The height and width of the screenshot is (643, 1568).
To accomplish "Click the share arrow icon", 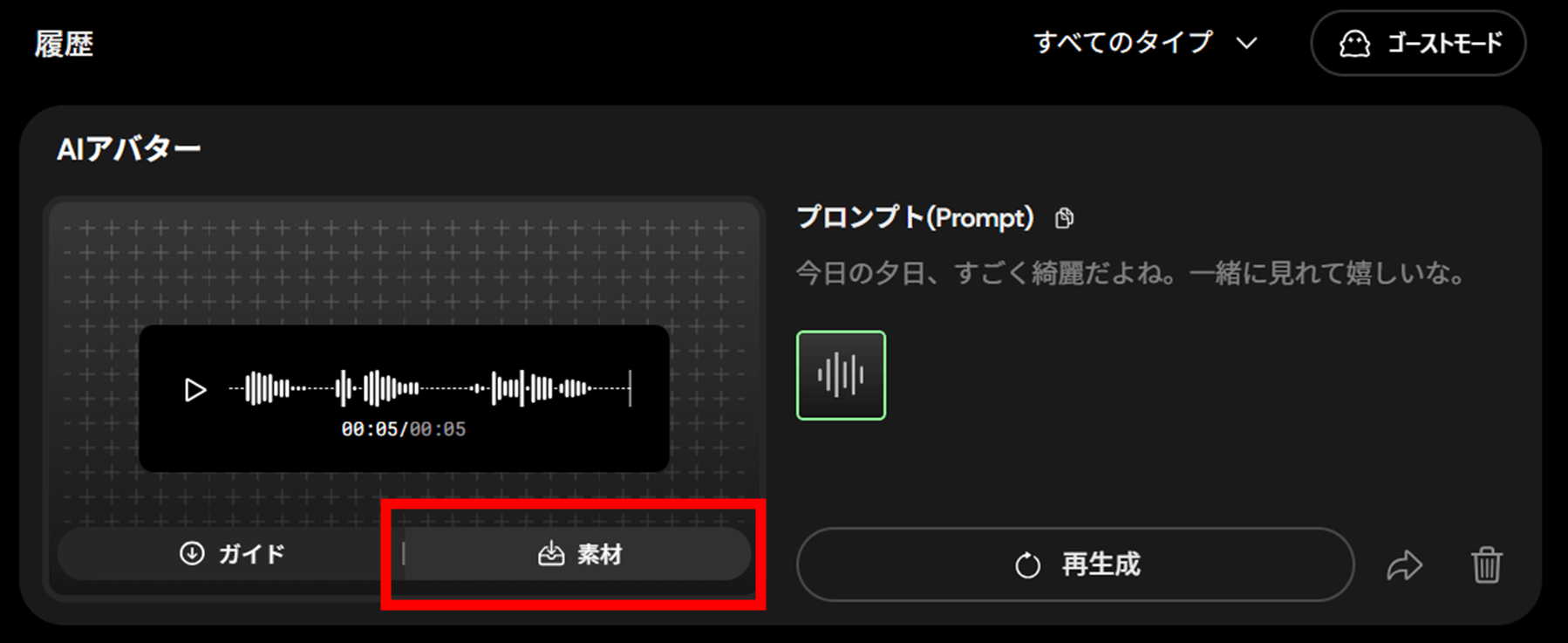I will tap(1404, 565).
